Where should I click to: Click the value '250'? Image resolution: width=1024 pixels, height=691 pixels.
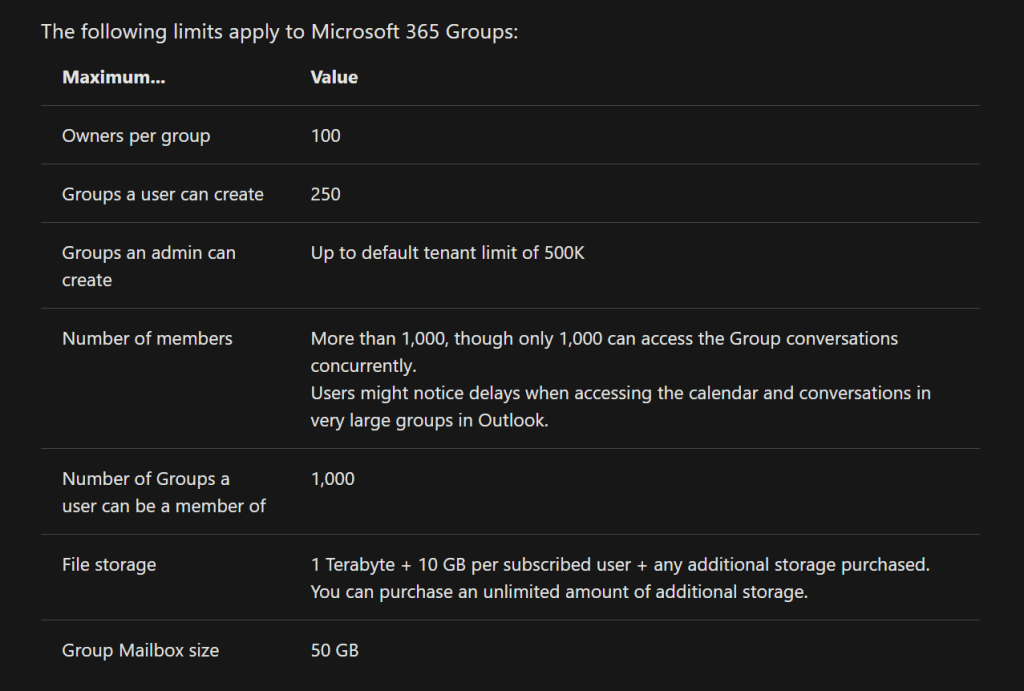coord(325,194)
